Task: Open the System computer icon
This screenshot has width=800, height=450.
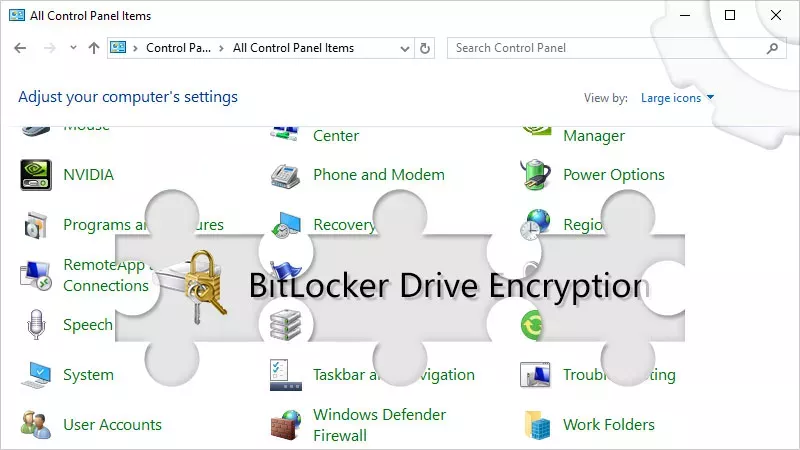Action: [36, 375]
